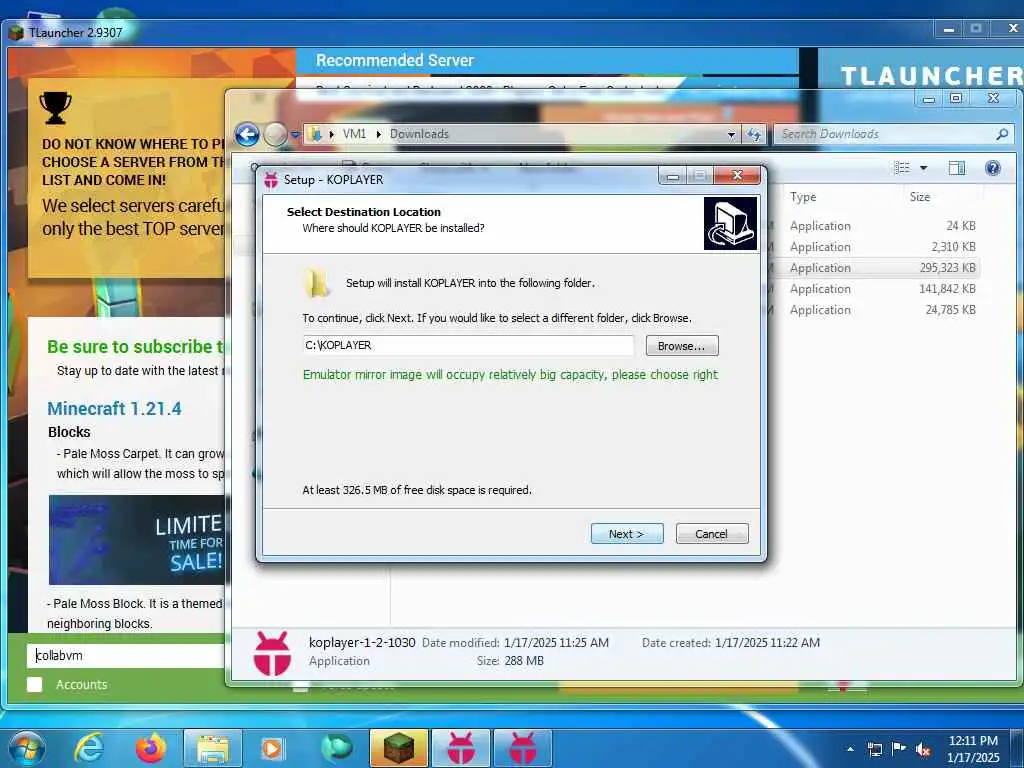The image size is (1024, 768).
Task: Focus the Search Downloads box
Action: point(885,134)
